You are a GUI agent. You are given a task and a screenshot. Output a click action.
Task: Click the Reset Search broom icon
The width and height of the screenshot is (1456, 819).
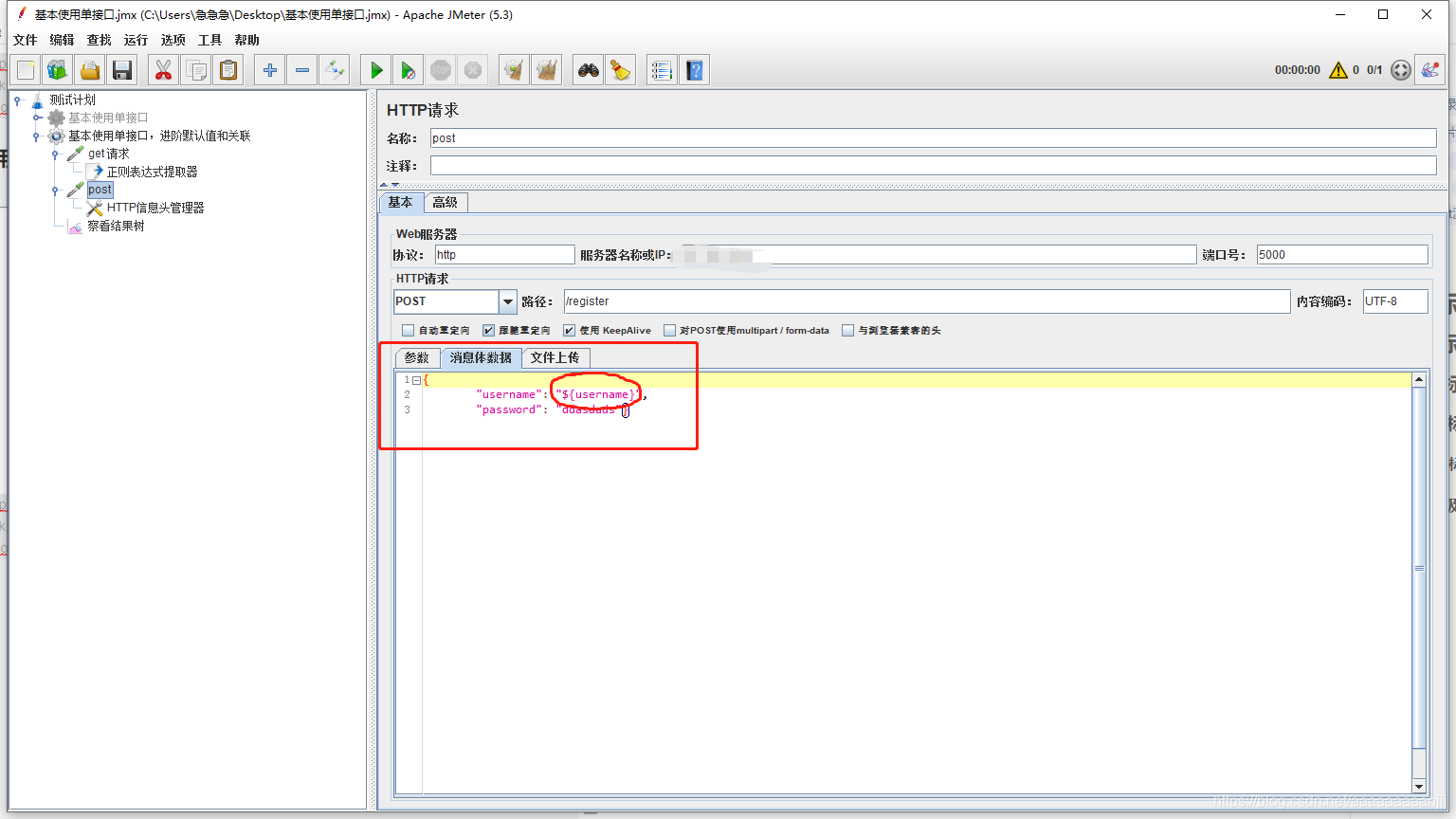coord(621,70)
